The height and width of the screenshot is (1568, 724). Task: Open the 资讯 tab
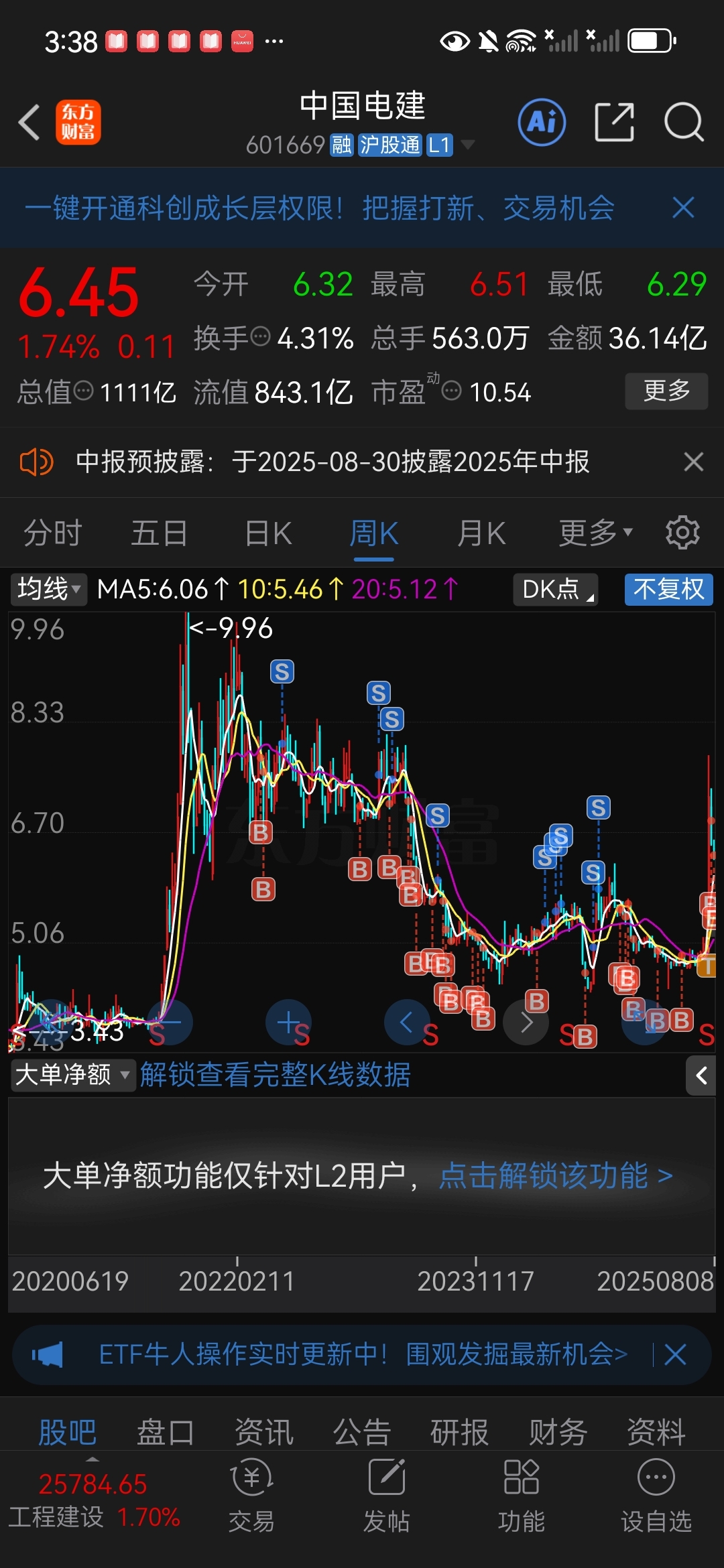[263, 1433]
